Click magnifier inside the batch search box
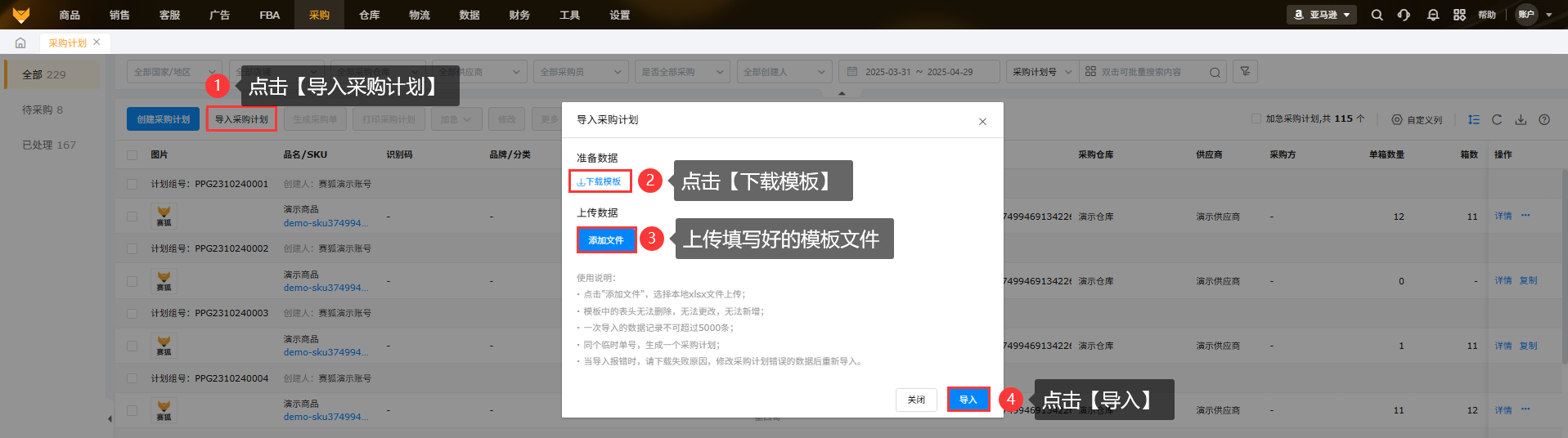Screen dimensions: 1568x438 point(1215,72)
